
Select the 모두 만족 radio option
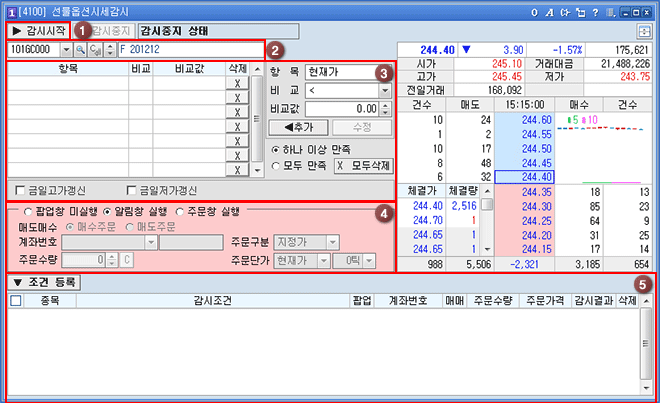(x=277, y=165)
